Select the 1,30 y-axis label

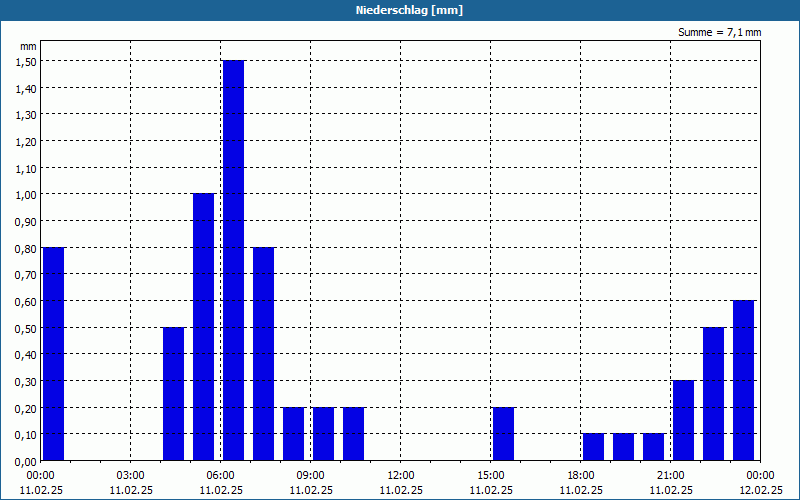pos(25,115)
